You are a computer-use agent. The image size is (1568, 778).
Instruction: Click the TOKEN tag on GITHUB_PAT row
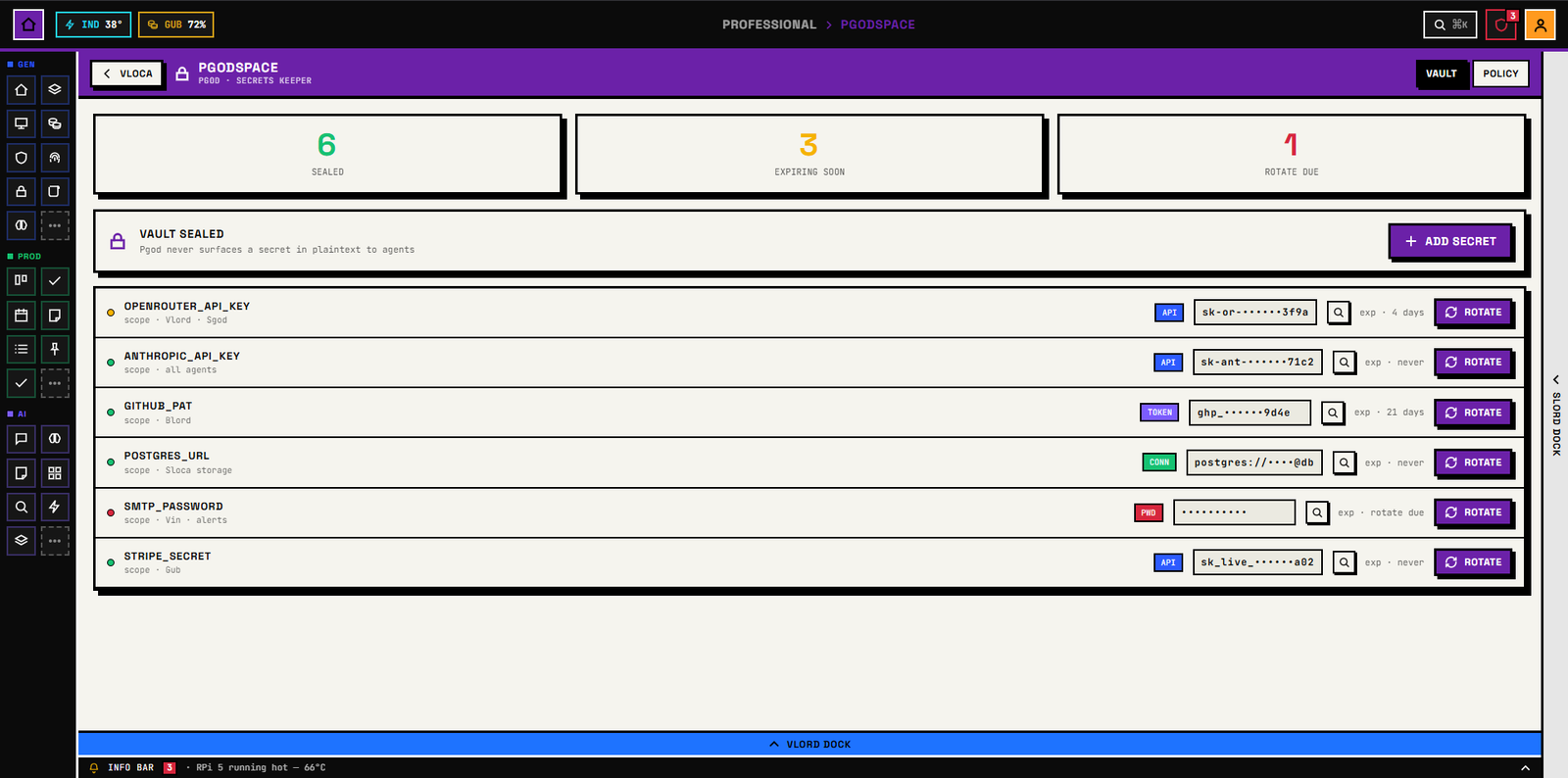1159,413
